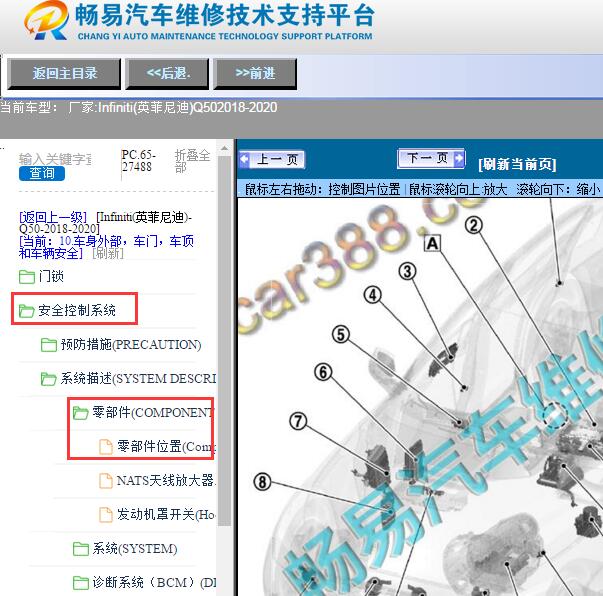This screenshot has width=603, height=596.
Task: Expand the 诊断系统(BCM) folder icon
Action: coord(81,583)
